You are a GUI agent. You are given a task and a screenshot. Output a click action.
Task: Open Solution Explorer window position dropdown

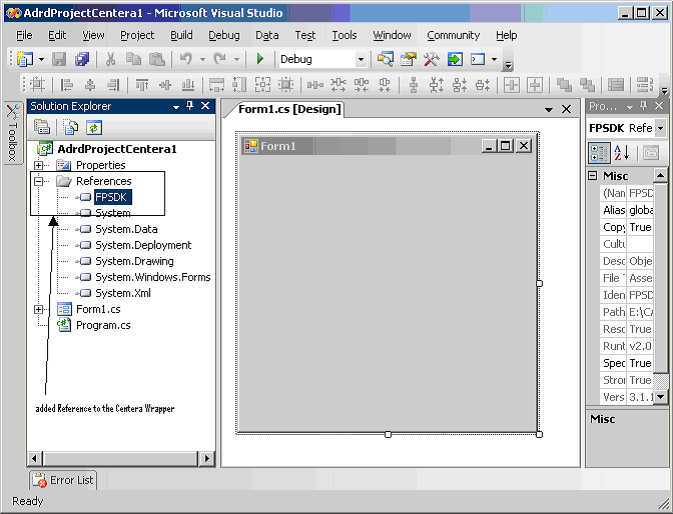176,106
